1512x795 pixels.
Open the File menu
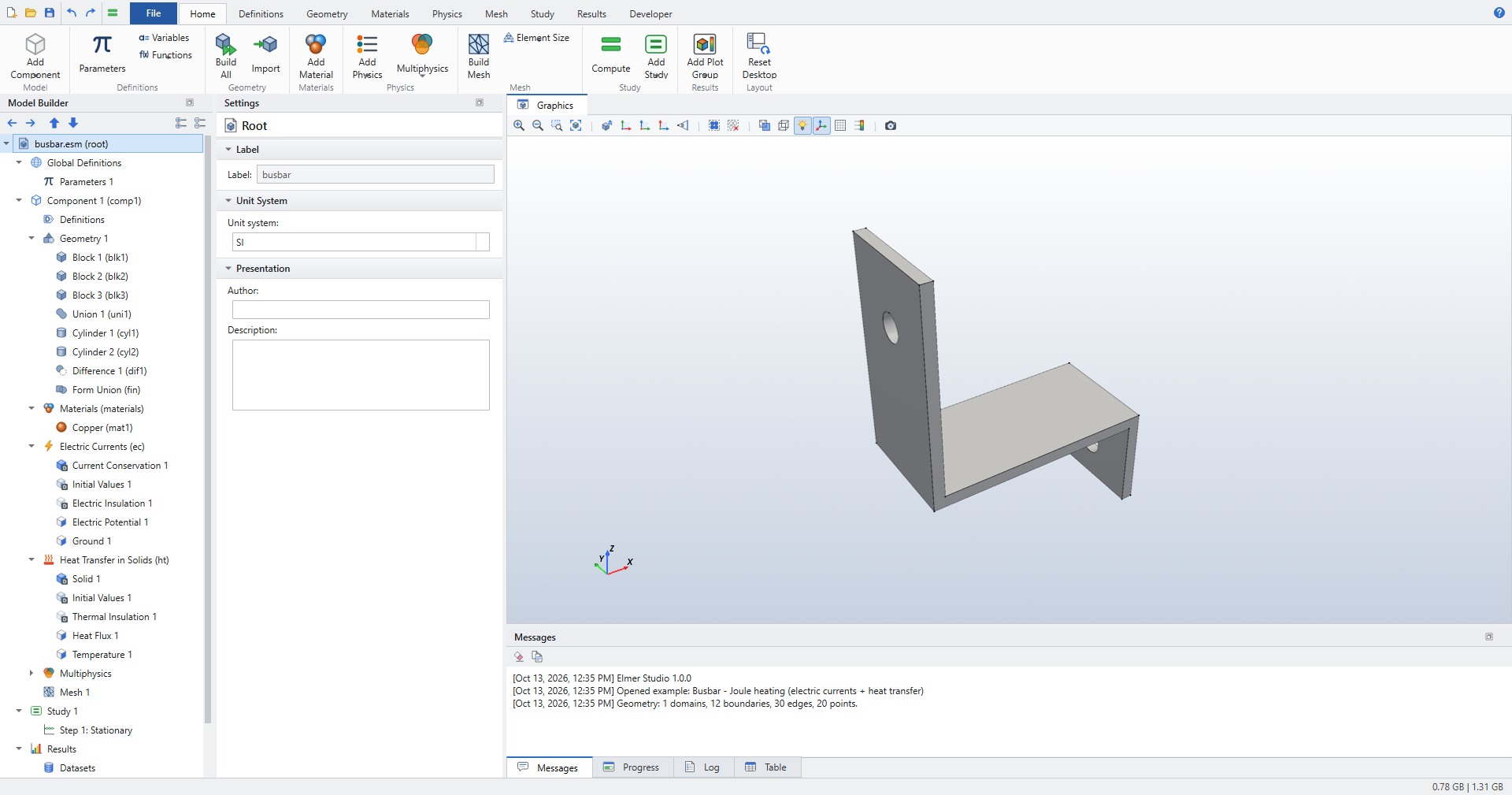tap(154, 13)
